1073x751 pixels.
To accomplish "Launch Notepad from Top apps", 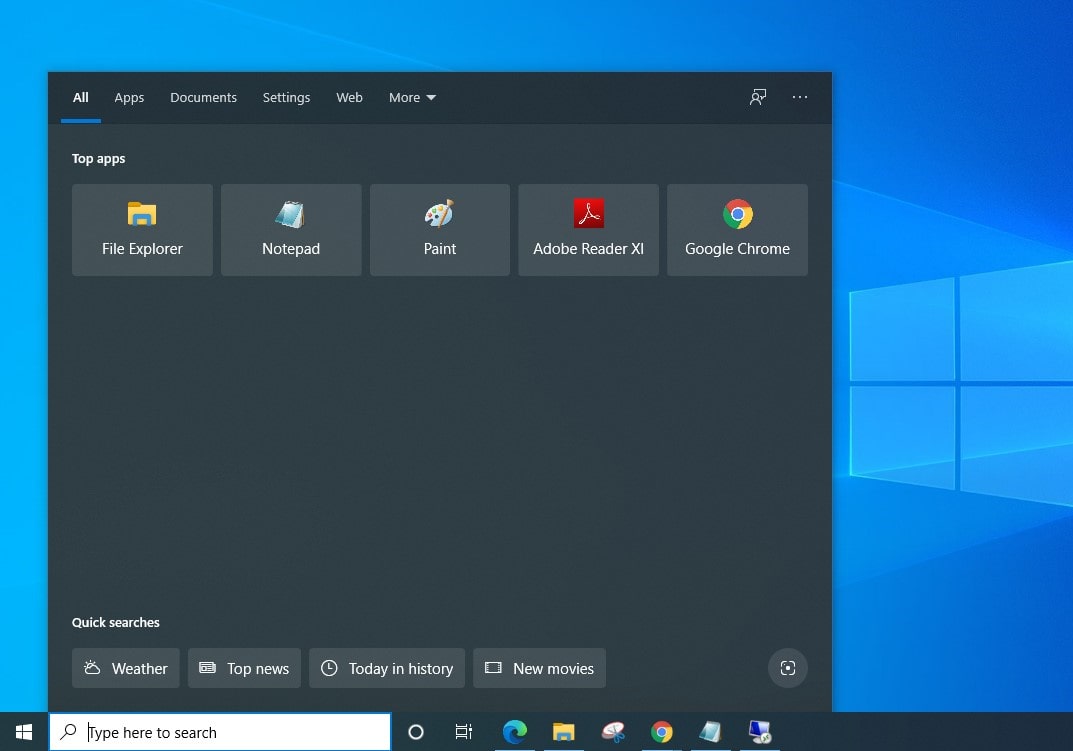I will click(x=290, y=229).
